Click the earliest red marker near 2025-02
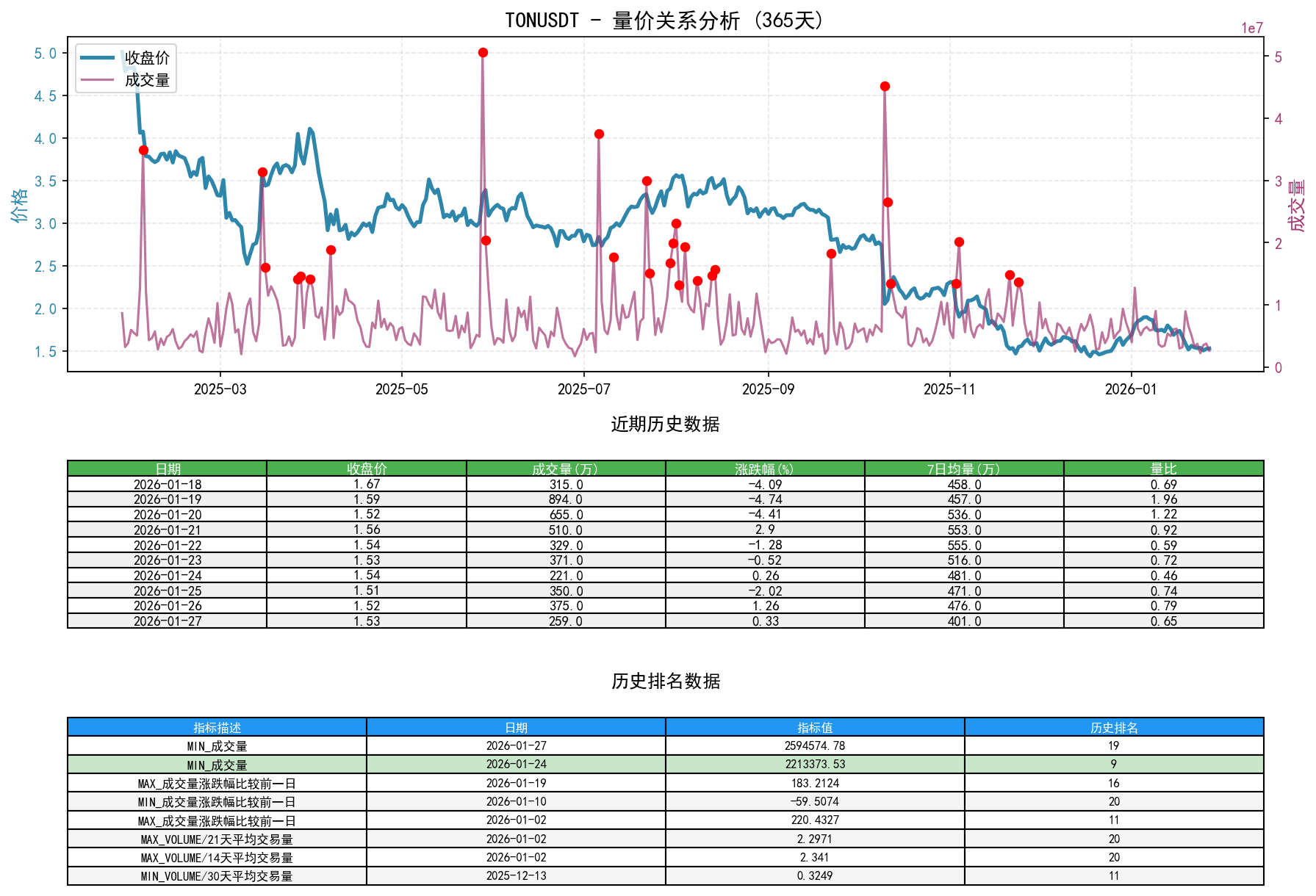1316x896 pixels. pos(144,150)
